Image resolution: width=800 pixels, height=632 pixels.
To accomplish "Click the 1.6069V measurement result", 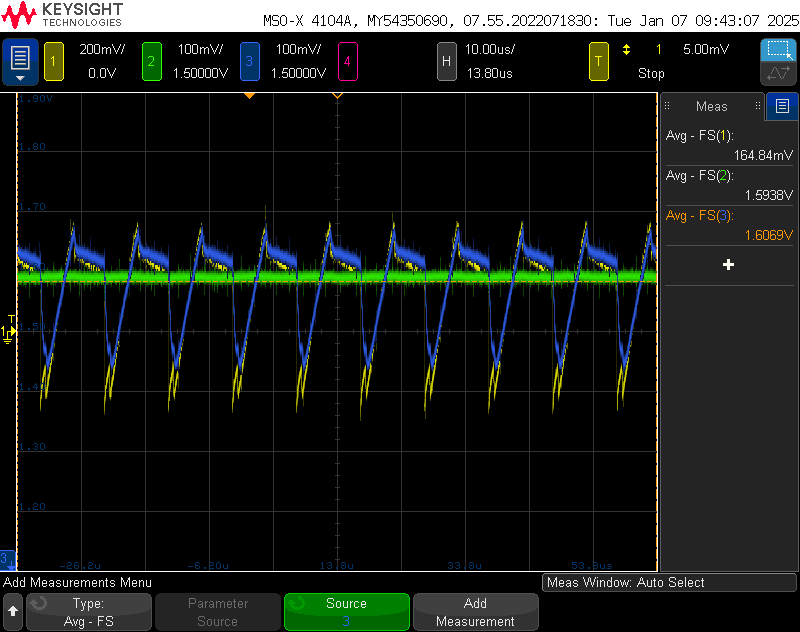I will [x=768, y=235].
